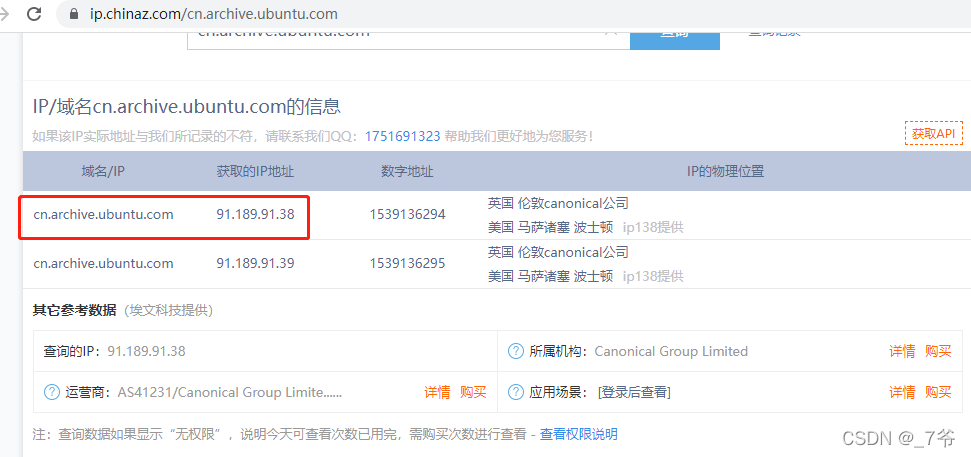Click 英国 伦敦canonical公司 in the 1539136294 row

click(x=558, y=202)
